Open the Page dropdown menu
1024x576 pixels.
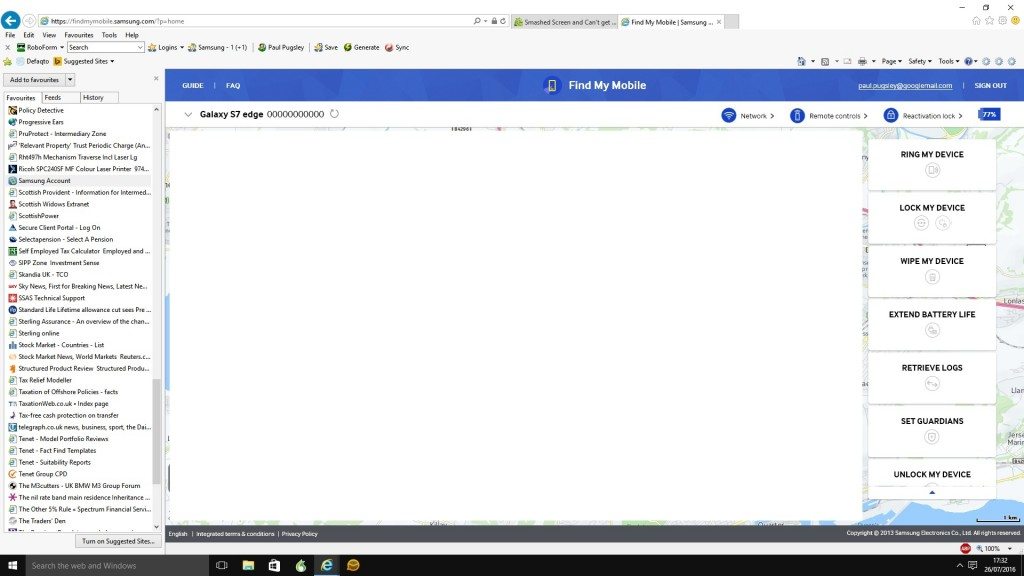click(x=891, y=61)
